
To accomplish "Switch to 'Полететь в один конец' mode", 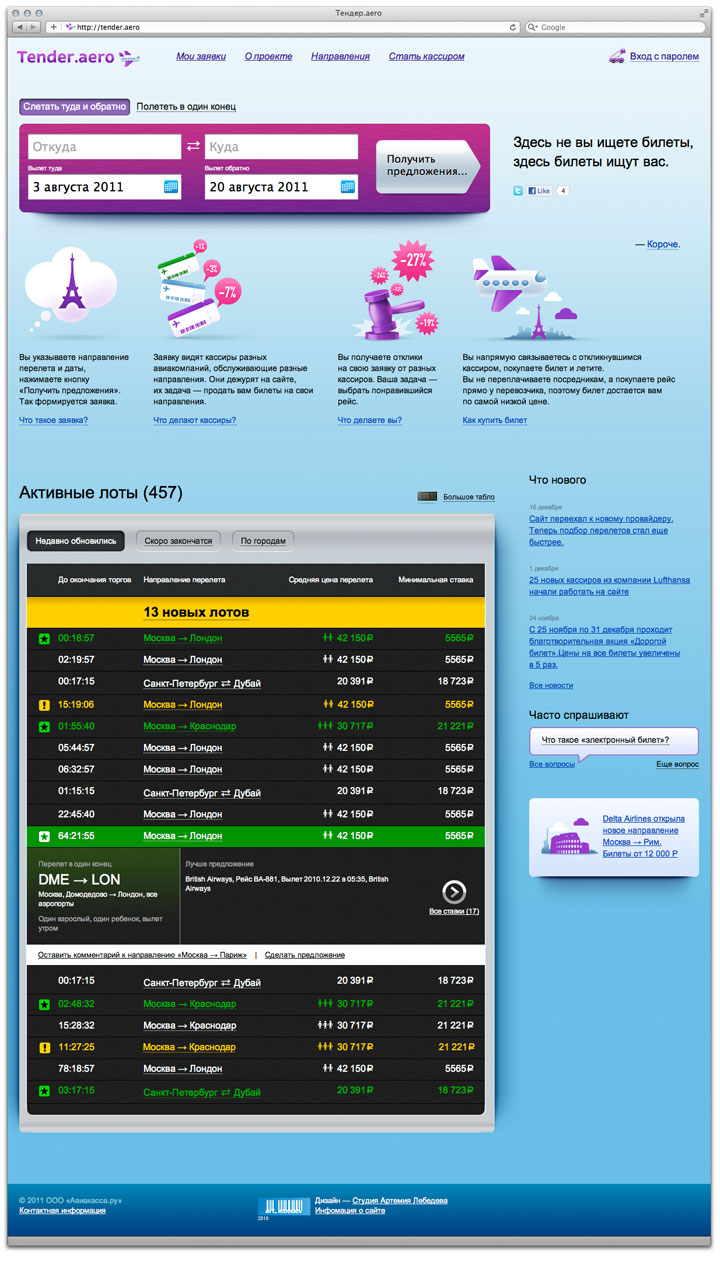I will 186,106.
